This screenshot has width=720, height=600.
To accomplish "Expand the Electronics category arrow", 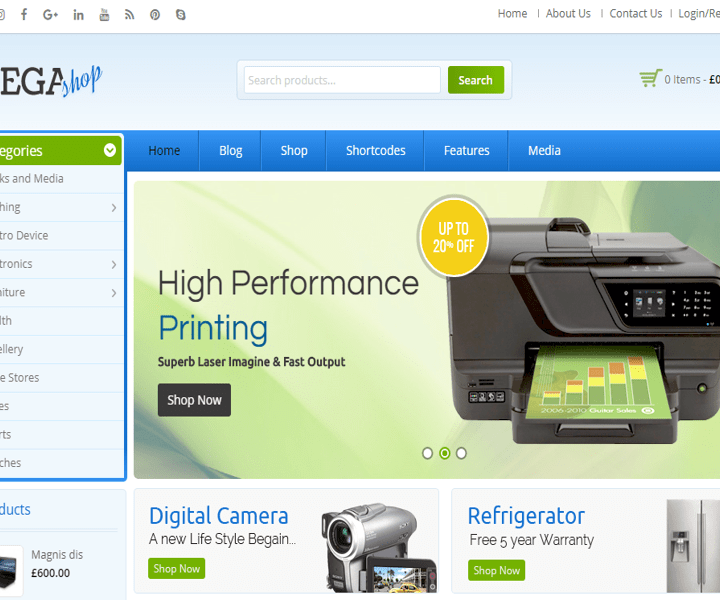I will (x=113, y=265).
